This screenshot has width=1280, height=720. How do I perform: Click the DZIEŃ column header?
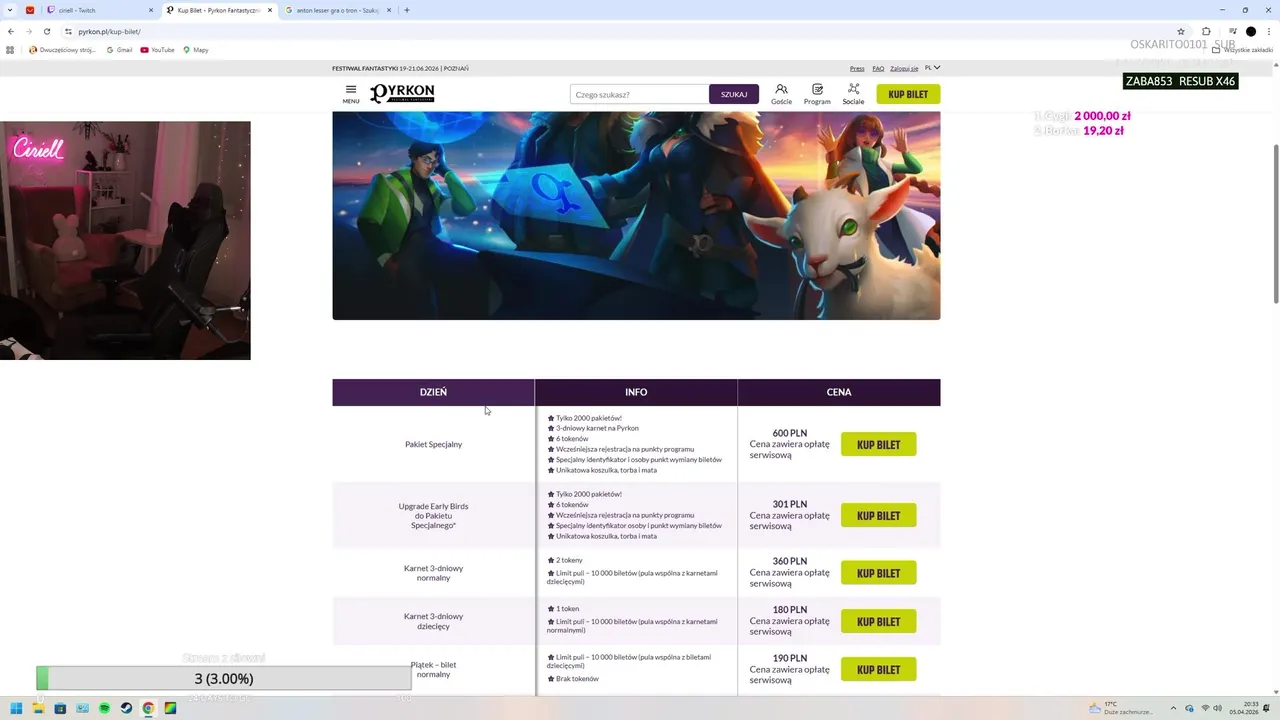coord(433,392)
